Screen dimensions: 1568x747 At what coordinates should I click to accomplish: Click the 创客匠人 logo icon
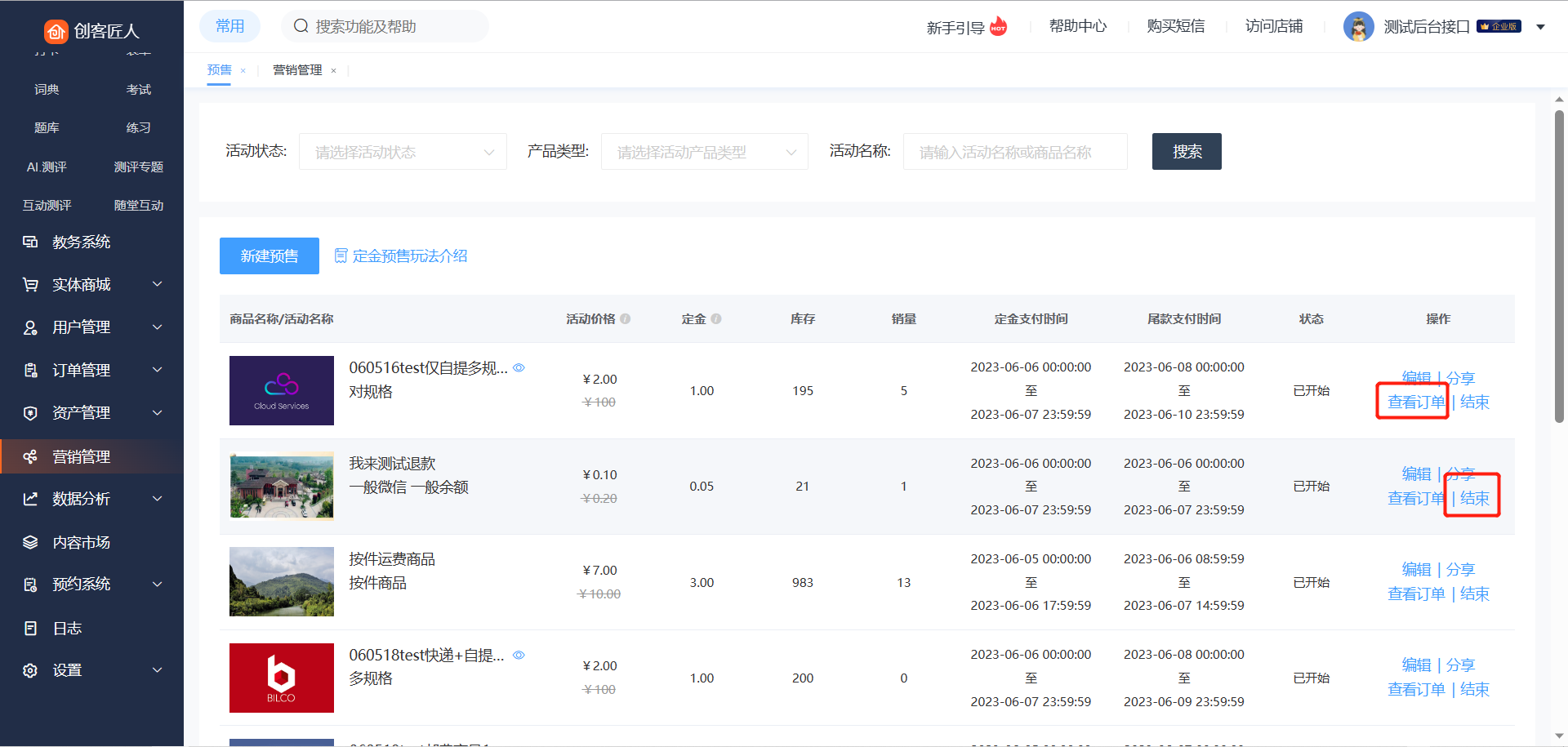56,31
